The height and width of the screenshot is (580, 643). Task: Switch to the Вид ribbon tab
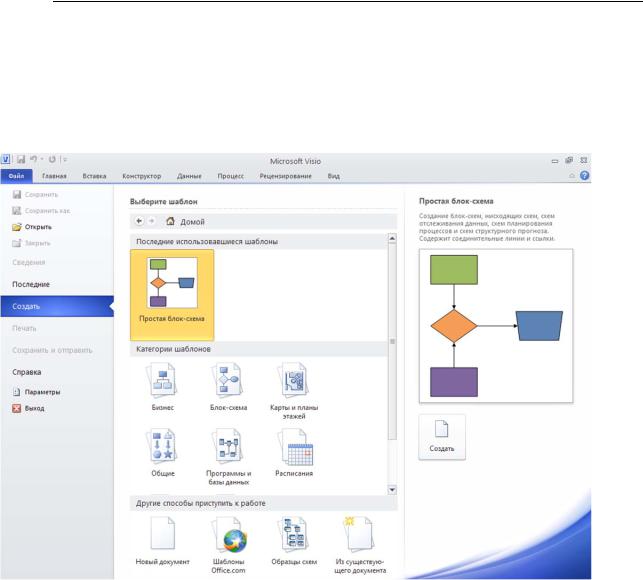(333, 176)
